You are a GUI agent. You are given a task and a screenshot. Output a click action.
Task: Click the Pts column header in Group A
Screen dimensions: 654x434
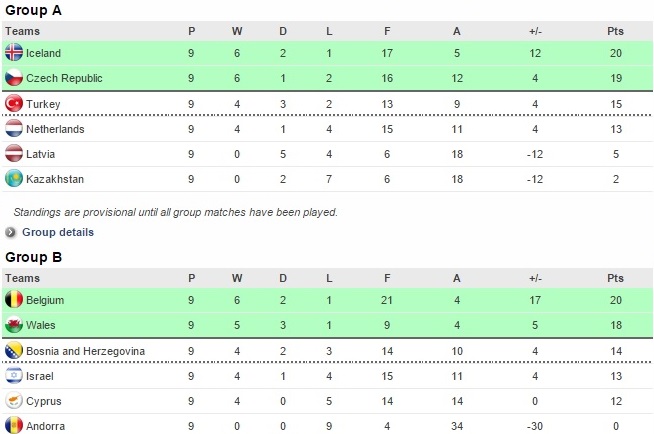pos(615,30)
